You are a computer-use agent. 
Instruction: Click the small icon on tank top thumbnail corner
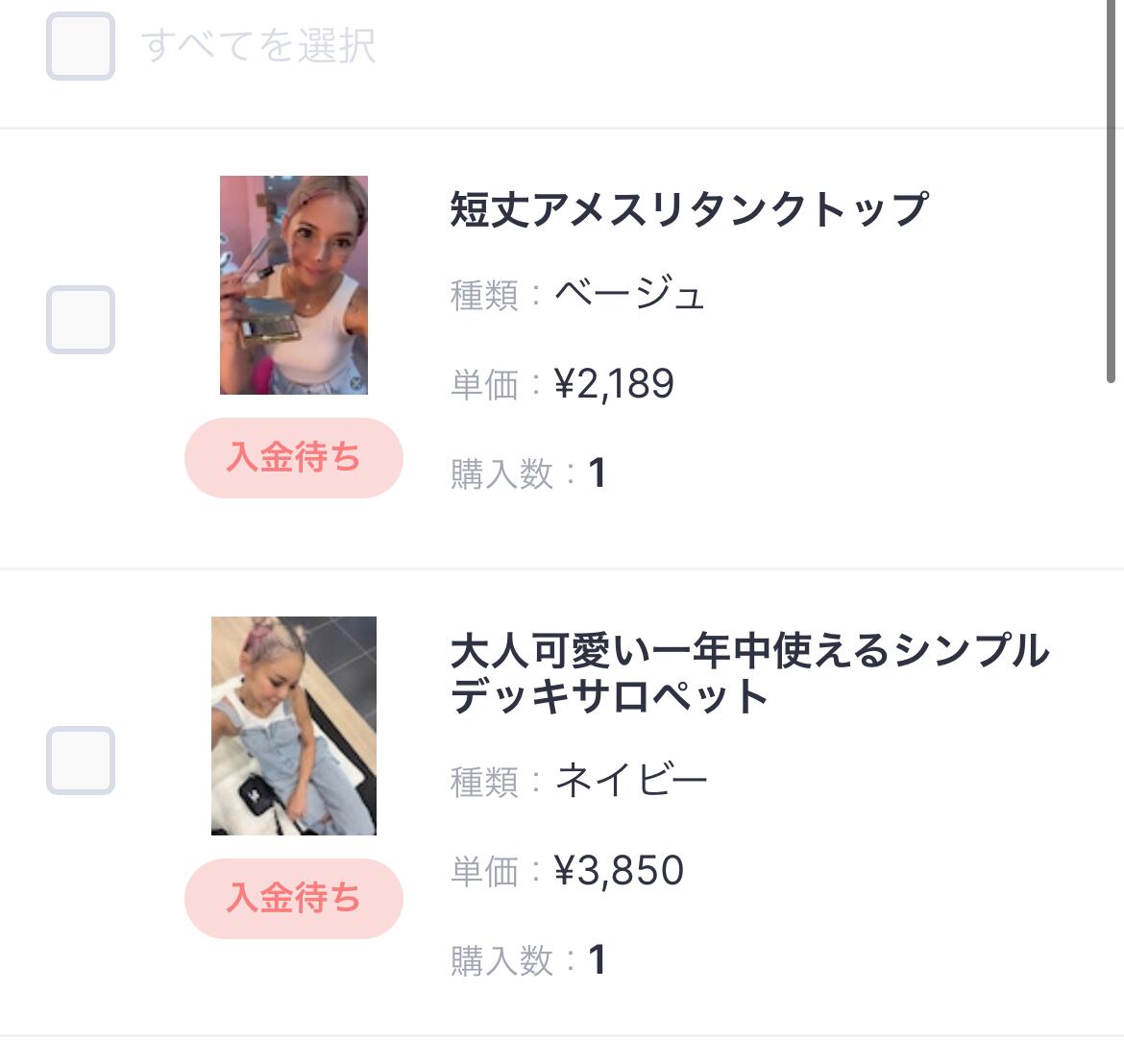355,383
